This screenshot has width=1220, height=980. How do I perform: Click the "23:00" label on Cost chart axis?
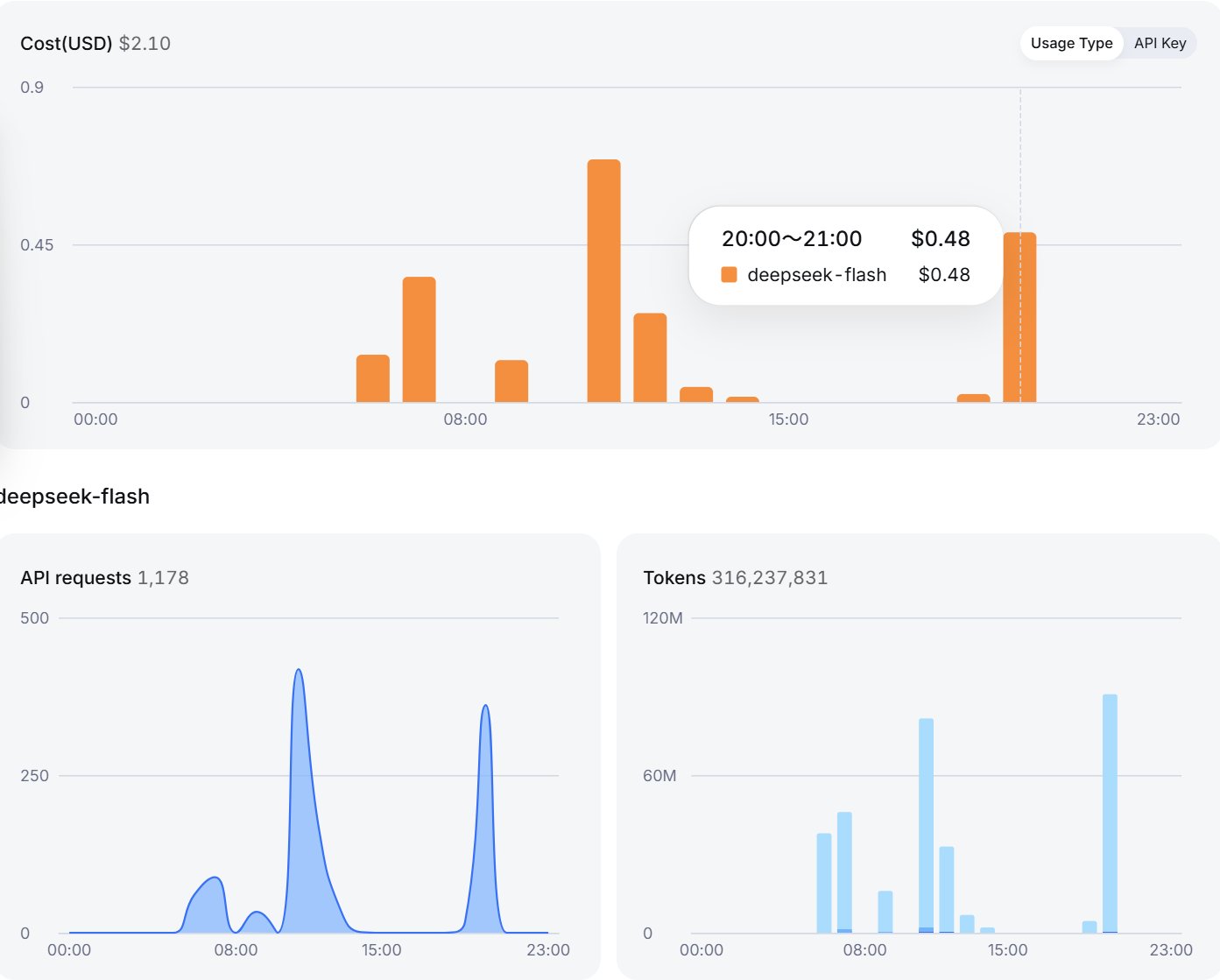point(1158,419)
